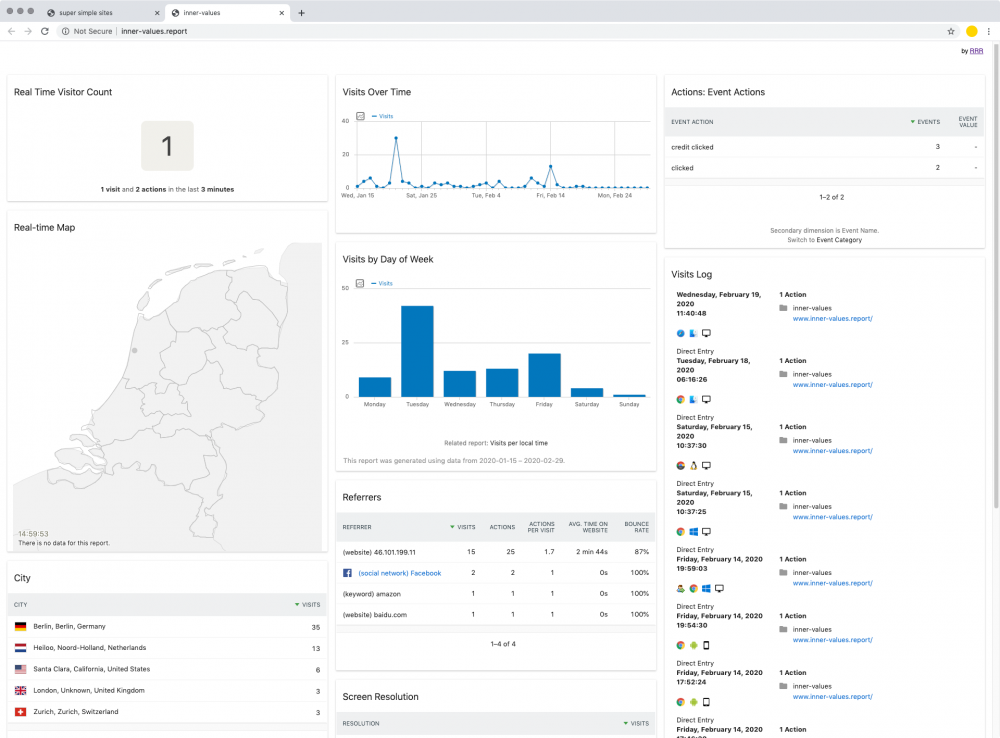Open the Chrome three-dot menu
Image resolution: width=1000 pixels, height=738 pixels.
pos(989,31)
